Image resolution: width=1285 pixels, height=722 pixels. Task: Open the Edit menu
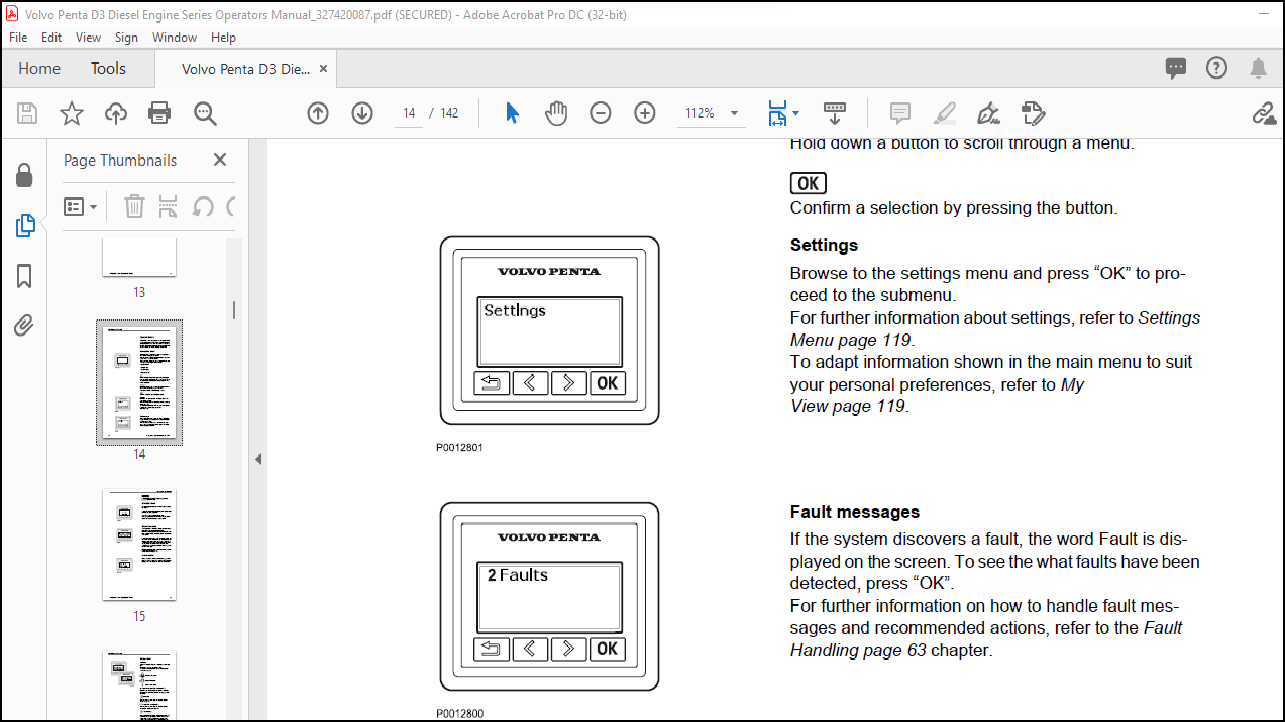click(x=51, y=37)
